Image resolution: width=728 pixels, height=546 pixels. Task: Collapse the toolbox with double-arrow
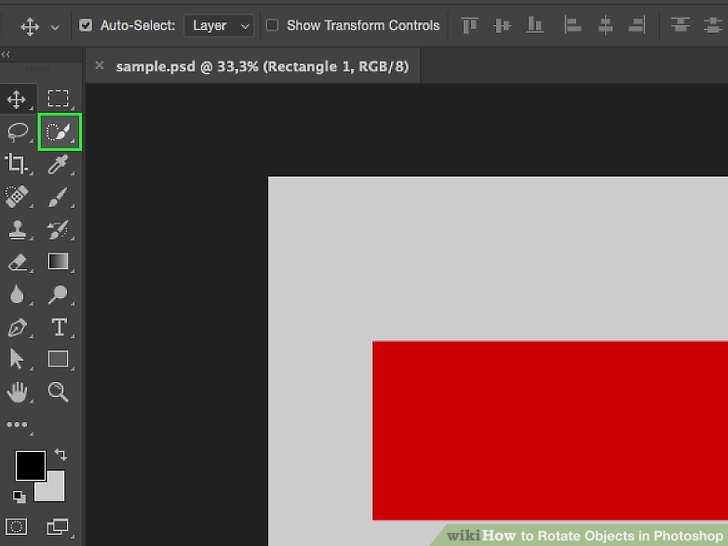point(6,54)
